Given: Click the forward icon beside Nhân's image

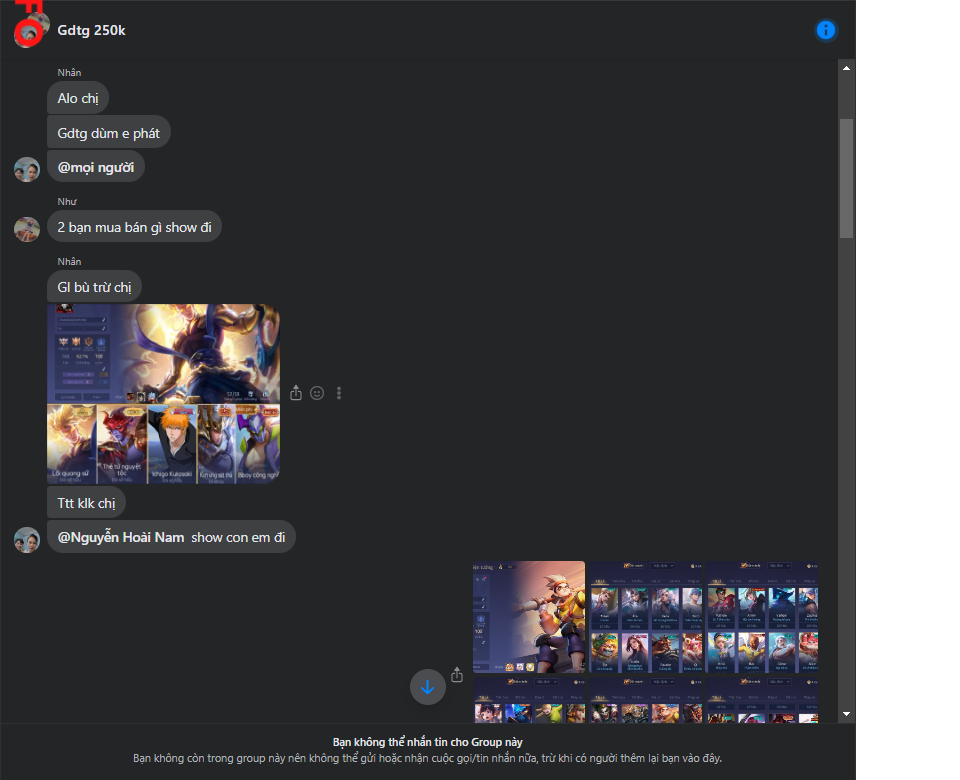Looking at the screenshot, I should 296,393.
